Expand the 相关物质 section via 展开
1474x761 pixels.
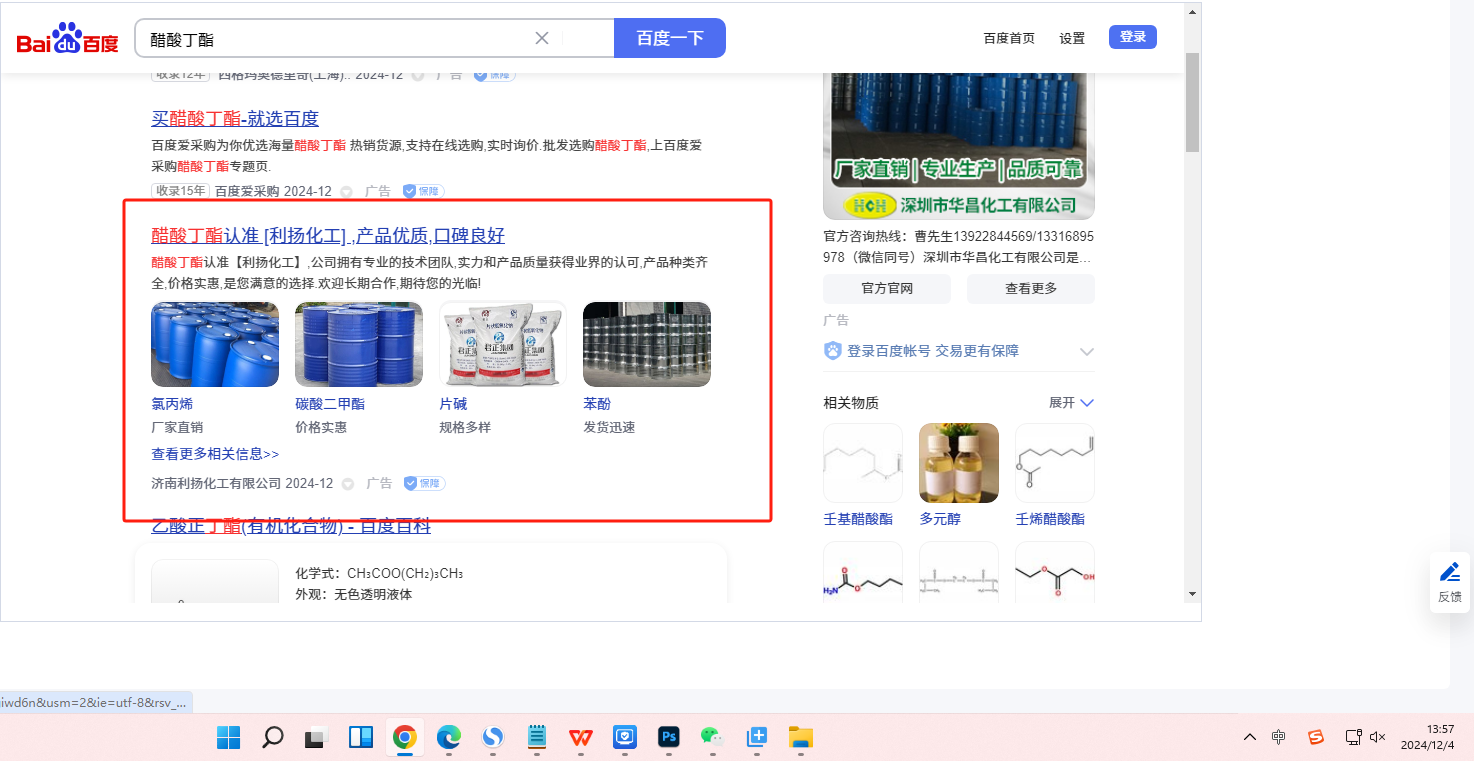point(1071,403)
